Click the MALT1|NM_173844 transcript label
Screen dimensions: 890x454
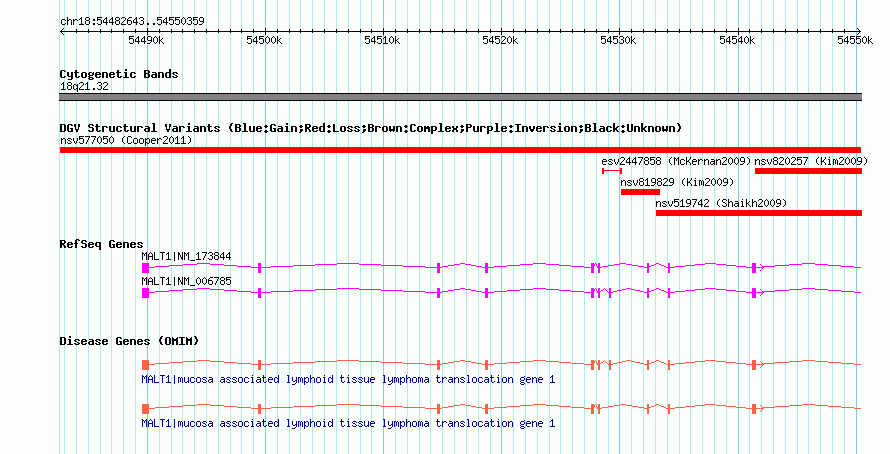pos(186,257)
